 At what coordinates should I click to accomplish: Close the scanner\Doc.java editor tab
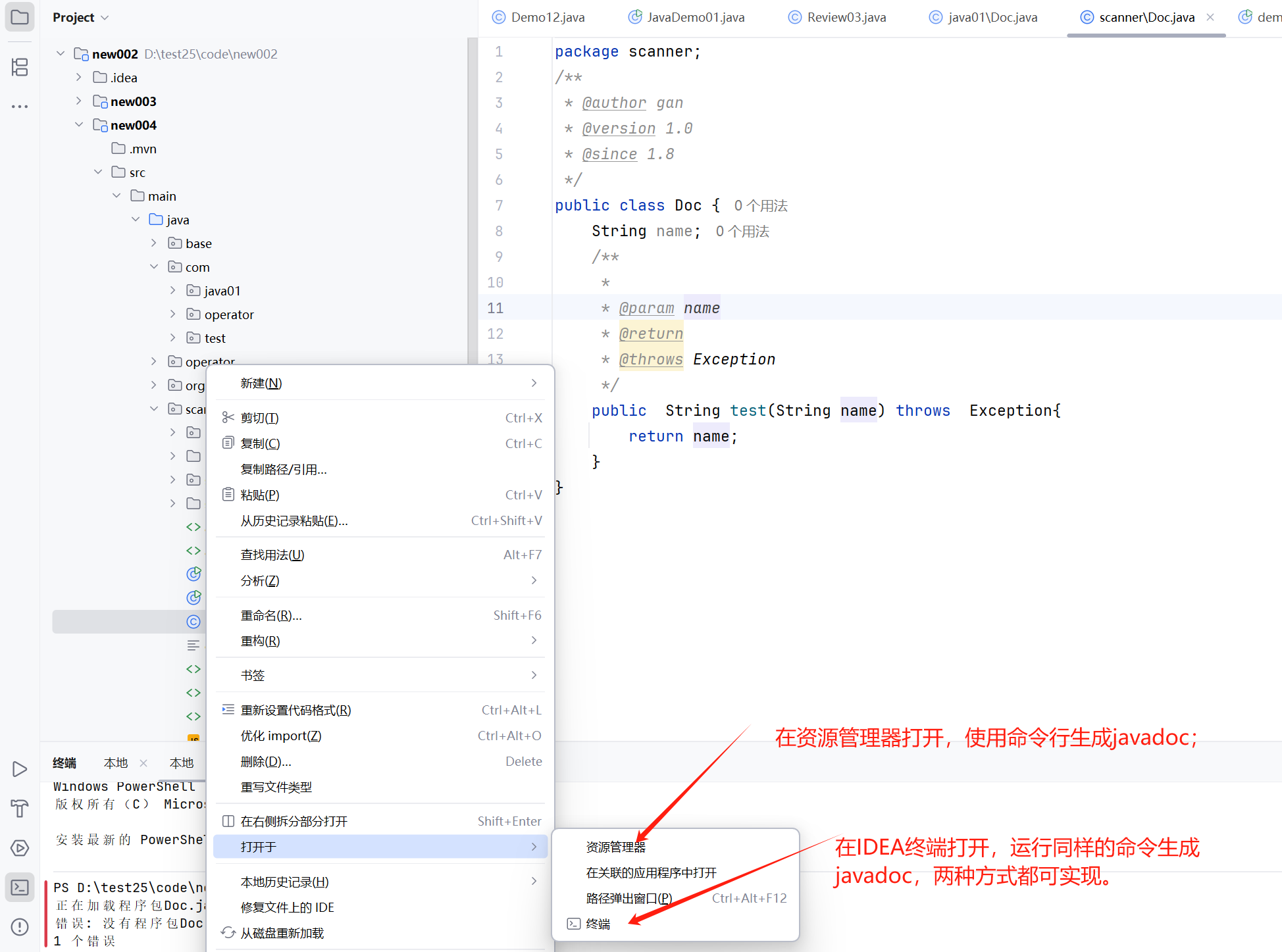1210,17
